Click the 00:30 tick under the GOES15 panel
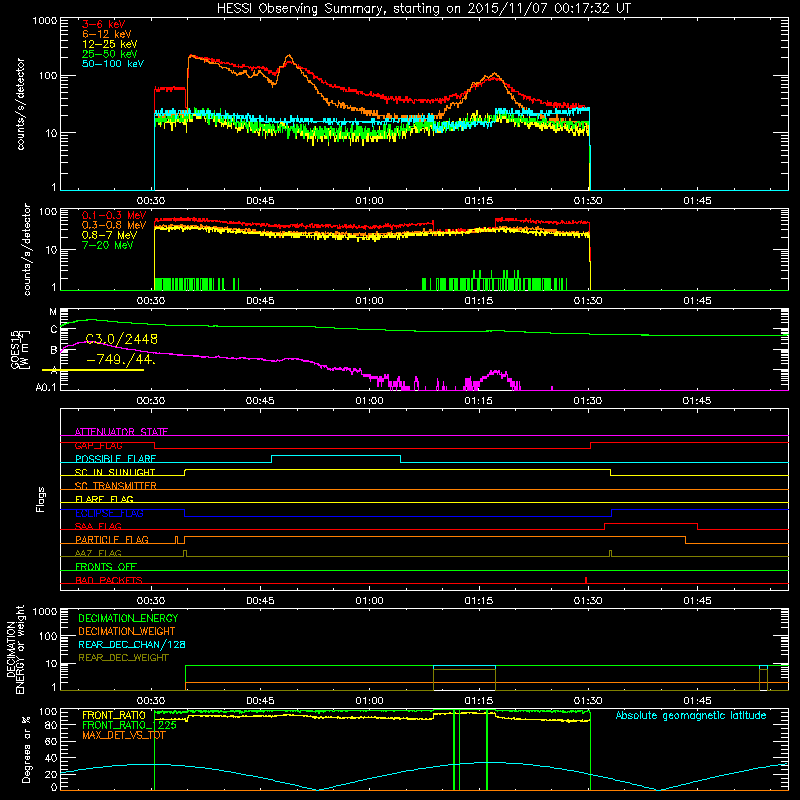800x800 pixels. [151, 401]
